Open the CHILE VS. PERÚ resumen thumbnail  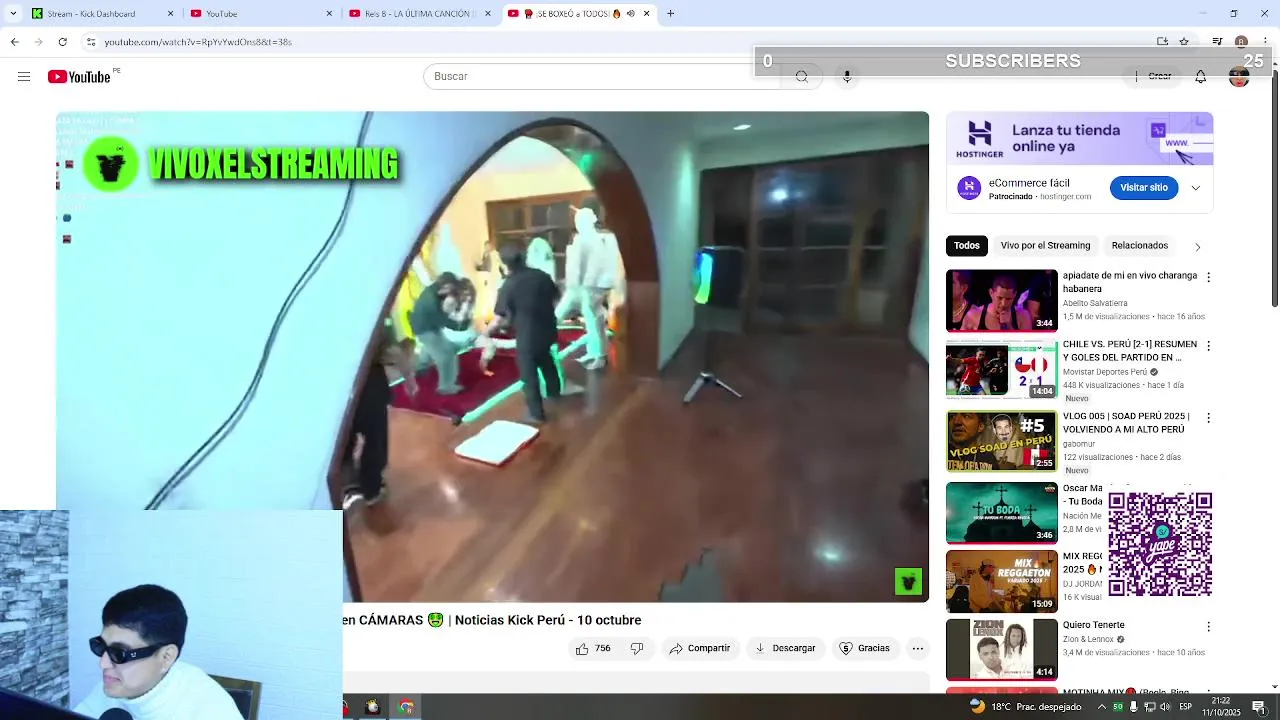click(1001, 370)
